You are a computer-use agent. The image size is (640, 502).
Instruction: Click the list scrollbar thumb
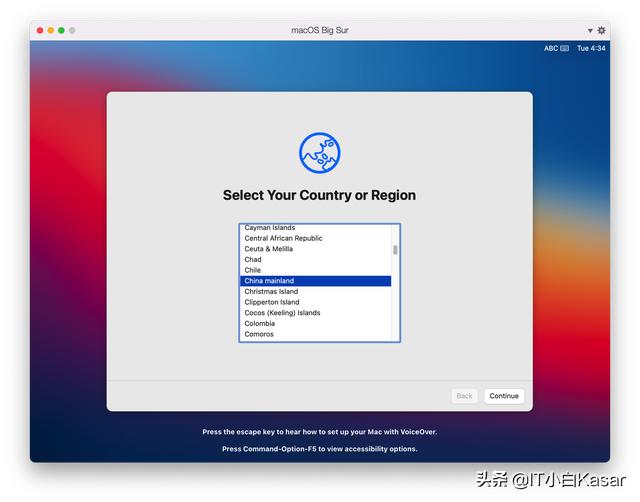(x=395, y=249)
